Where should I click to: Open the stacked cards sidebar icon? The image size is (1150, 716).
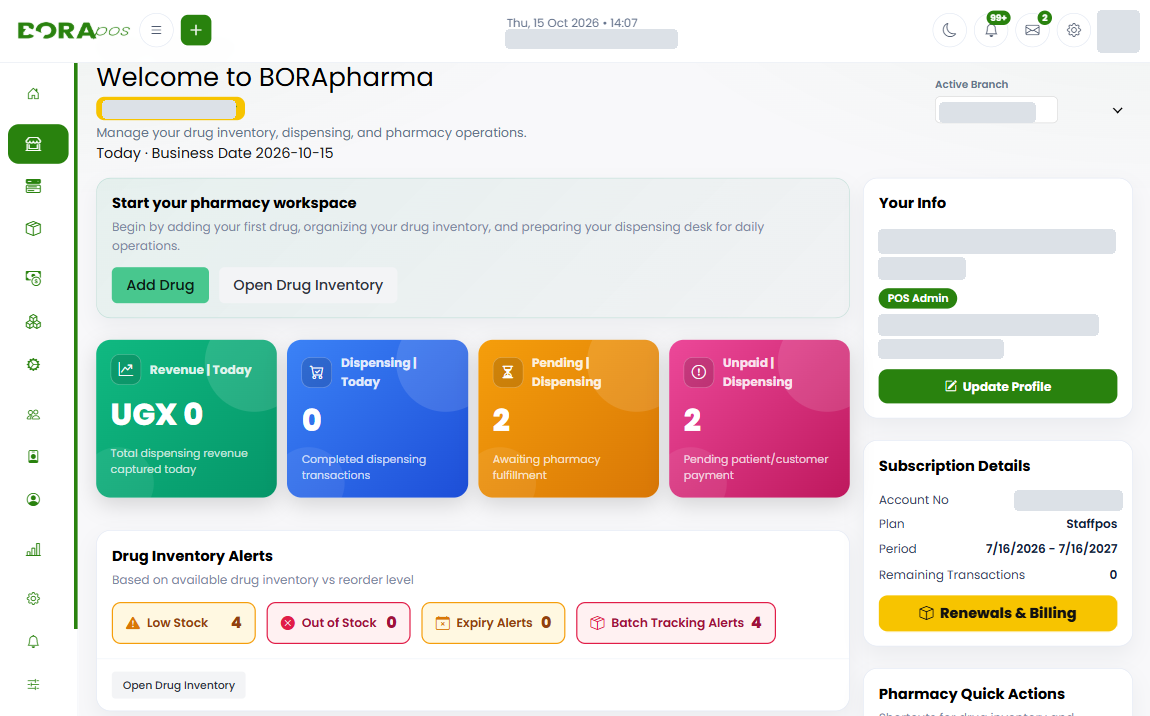tap(33, 186)
